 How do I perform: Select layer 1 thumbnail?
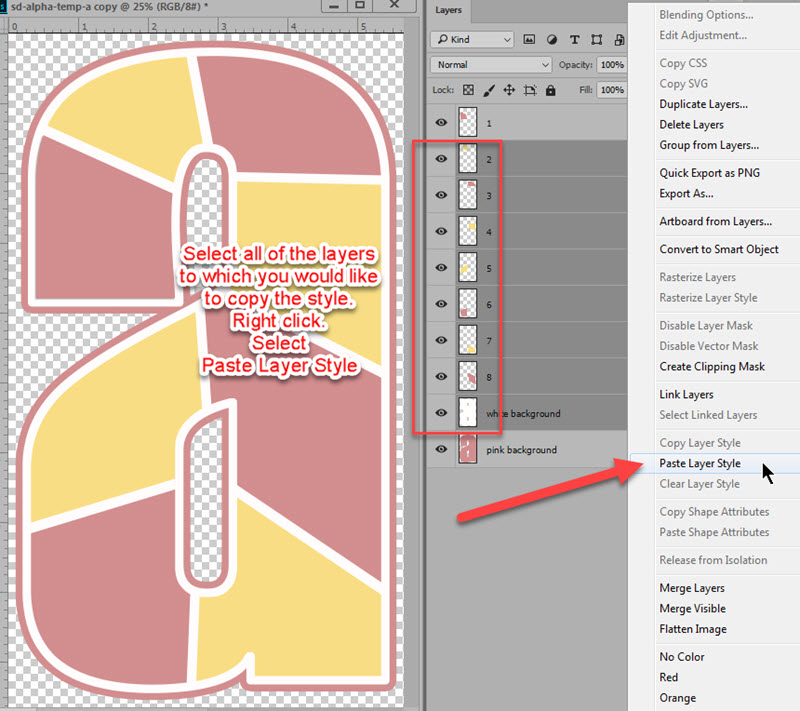(x=468, y=122)
